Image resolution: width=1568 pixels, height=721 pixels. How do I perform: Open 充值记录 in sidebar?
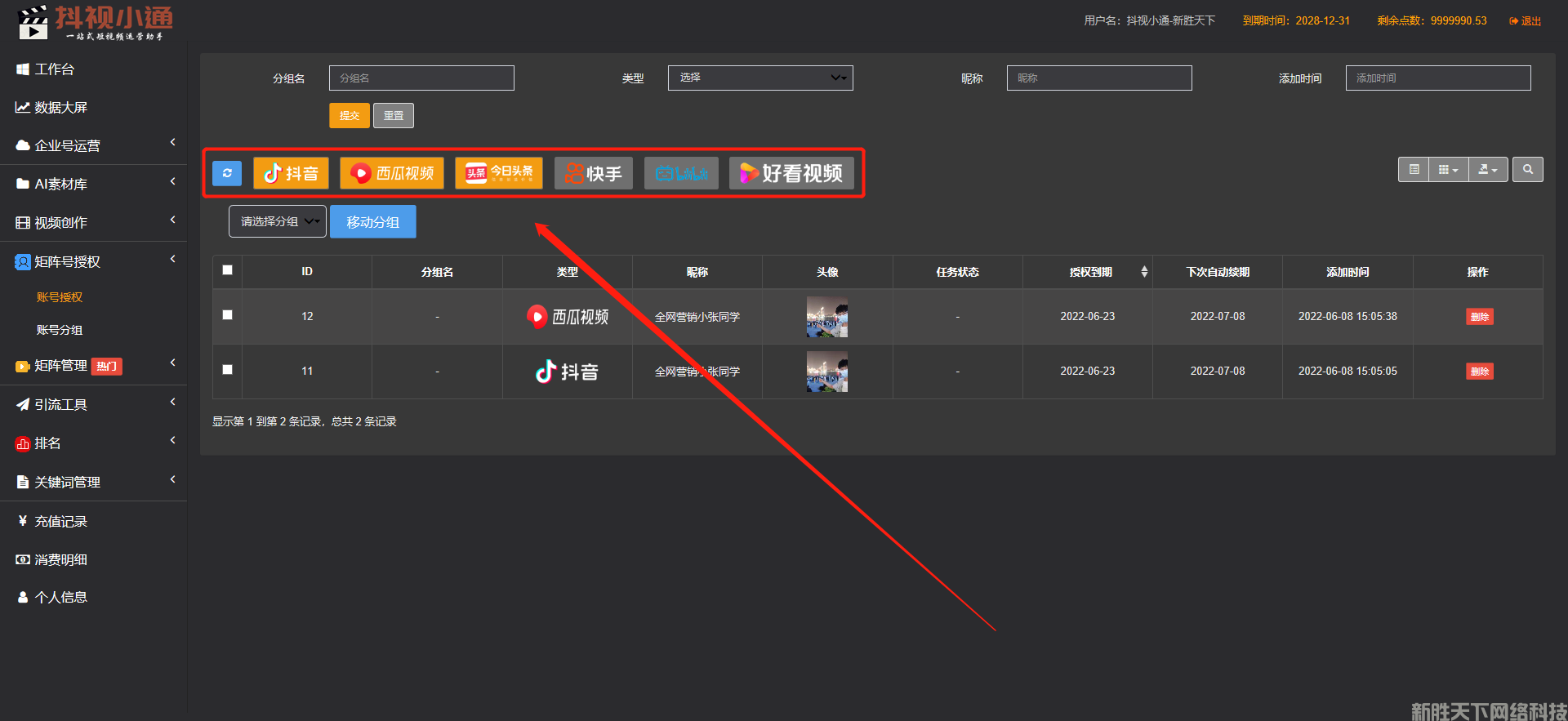tap(93, 522)
